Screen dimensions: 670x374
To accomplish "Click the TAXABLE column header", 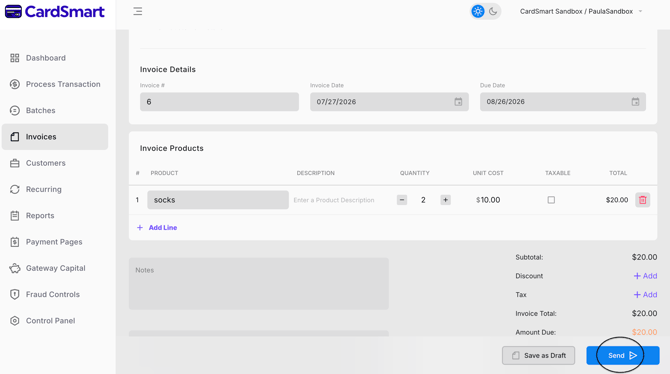I will (x=558, y=173).
